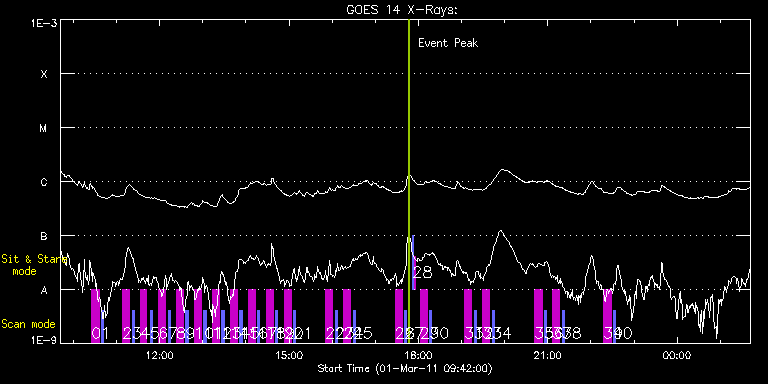Image resolution: width=768 pixels, height=384 pixels.
Task: Click the "GOES 14 X-Rays:" plot title
Action: tap(402, 10)
